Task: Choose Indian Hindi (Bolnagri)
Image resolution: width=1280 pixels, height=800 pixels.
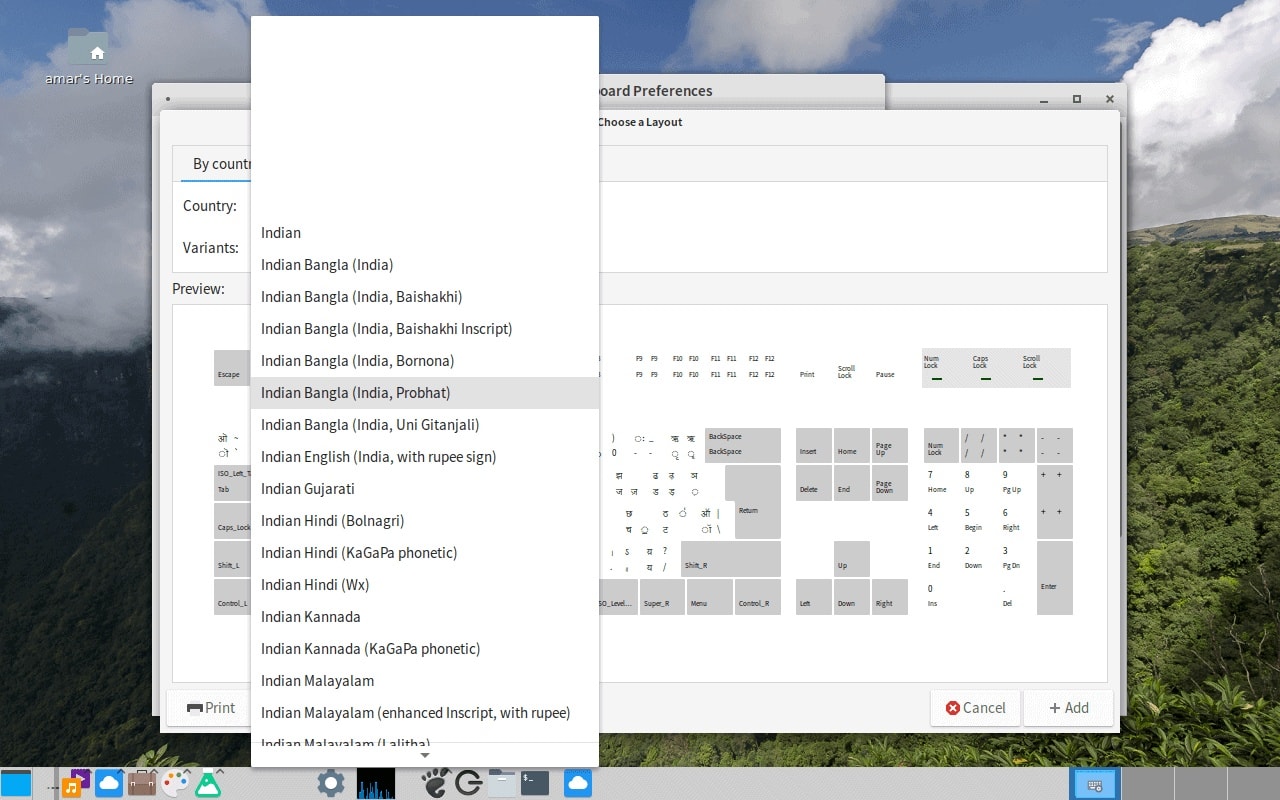Action: pyautogui.click(x=425, y=521)
